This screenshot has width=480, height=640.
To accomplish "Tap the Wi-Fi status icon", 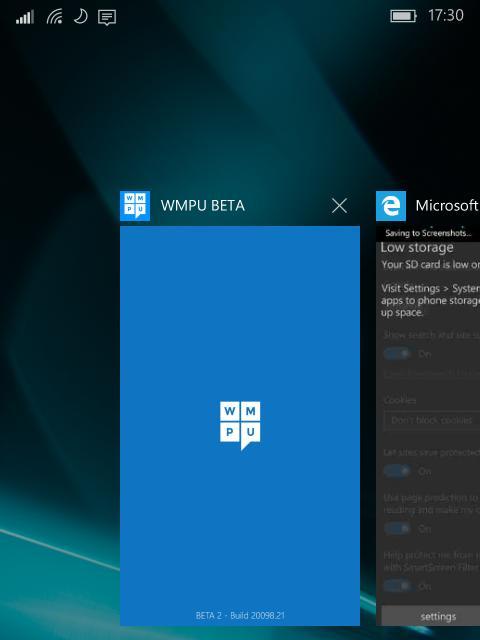I will point(55,17).
